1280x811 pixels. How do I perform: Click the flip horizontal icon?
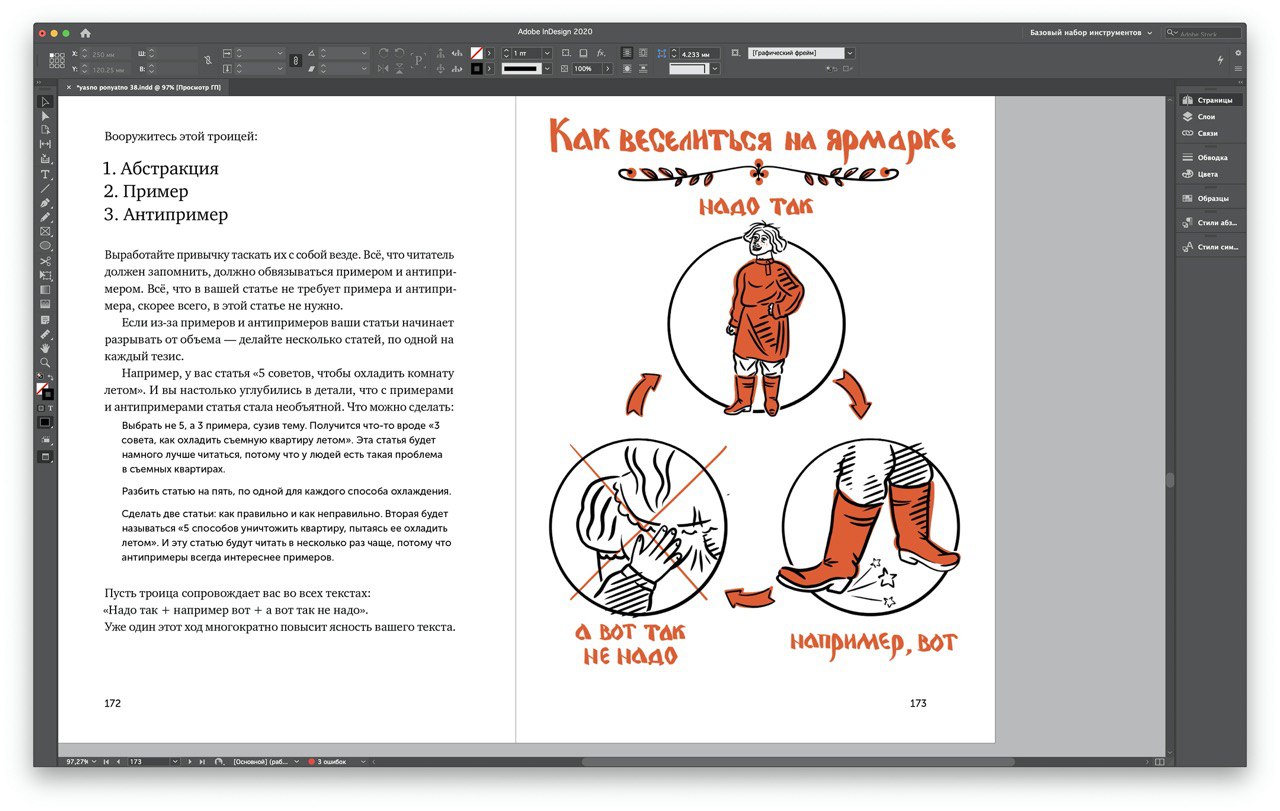point(384,69)
